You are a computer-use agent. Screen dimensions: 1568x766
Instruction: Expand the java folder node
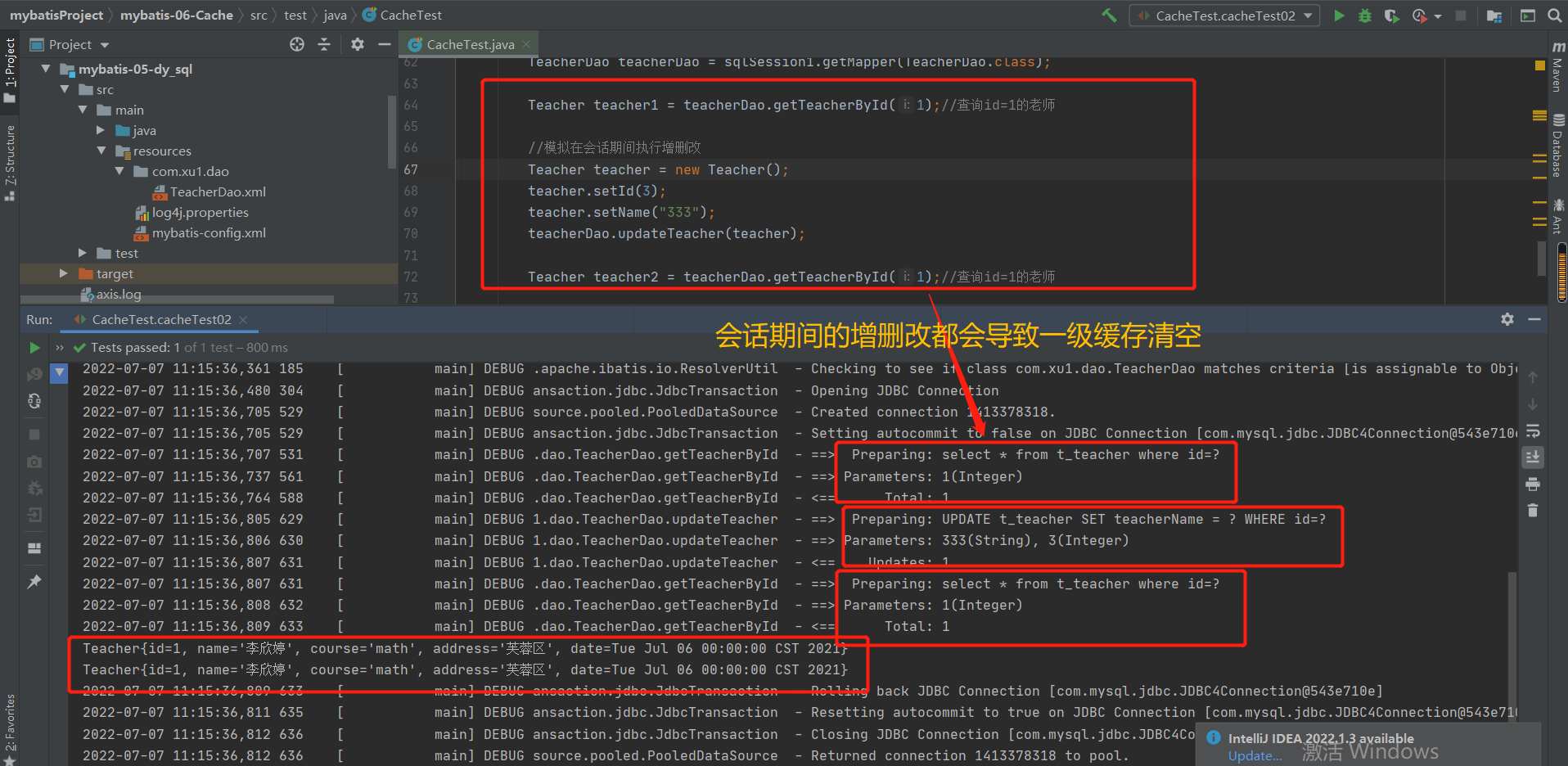click(x=101, y=130)
